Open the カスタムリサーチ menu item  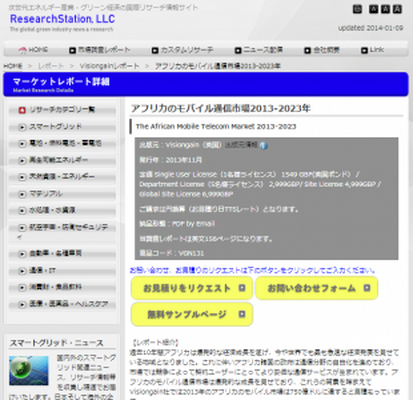[182, 50]
